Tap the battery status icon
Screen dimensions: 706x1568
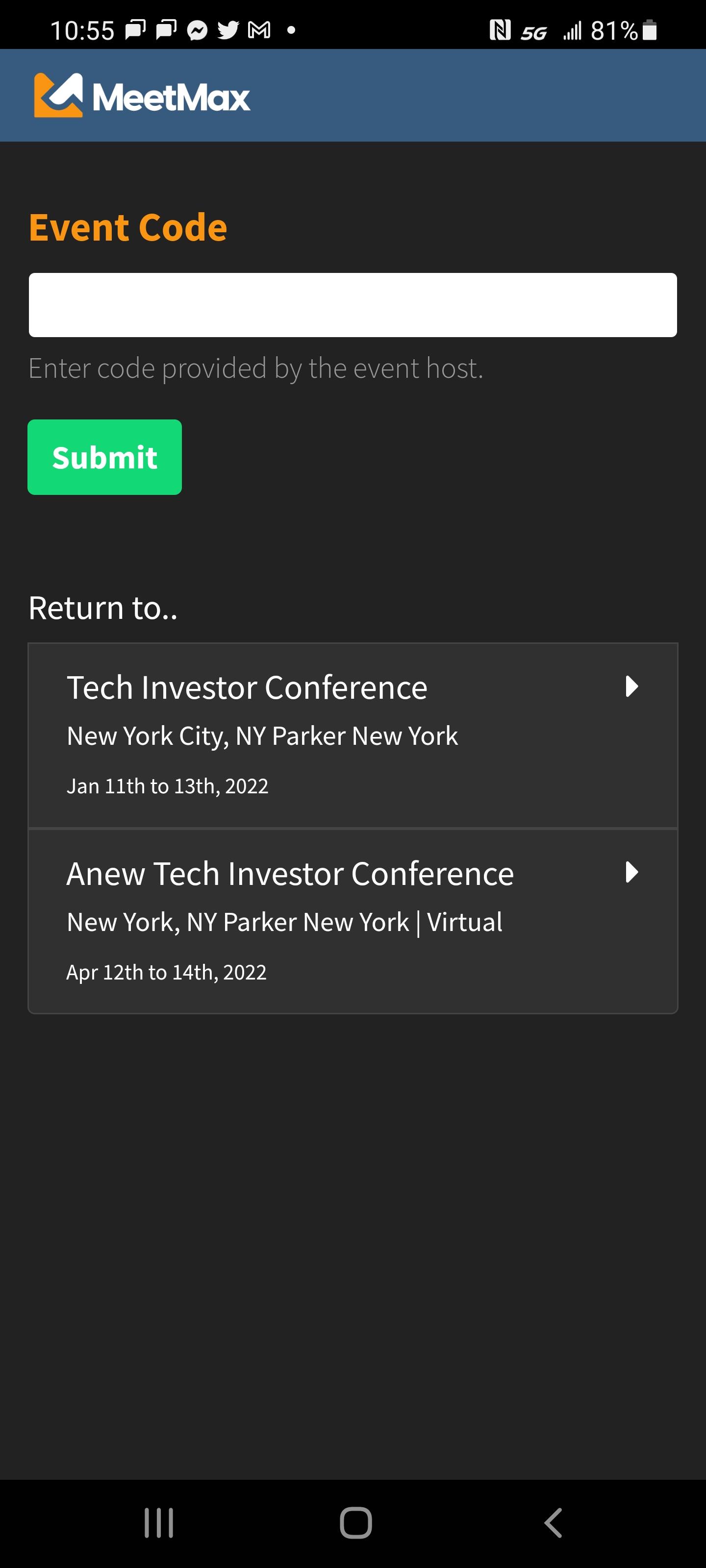650,30
